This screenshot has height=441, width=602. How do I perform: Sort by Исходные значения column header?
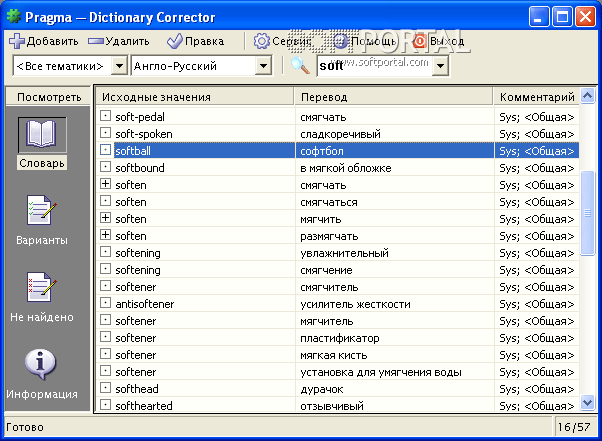click(195, 97)
